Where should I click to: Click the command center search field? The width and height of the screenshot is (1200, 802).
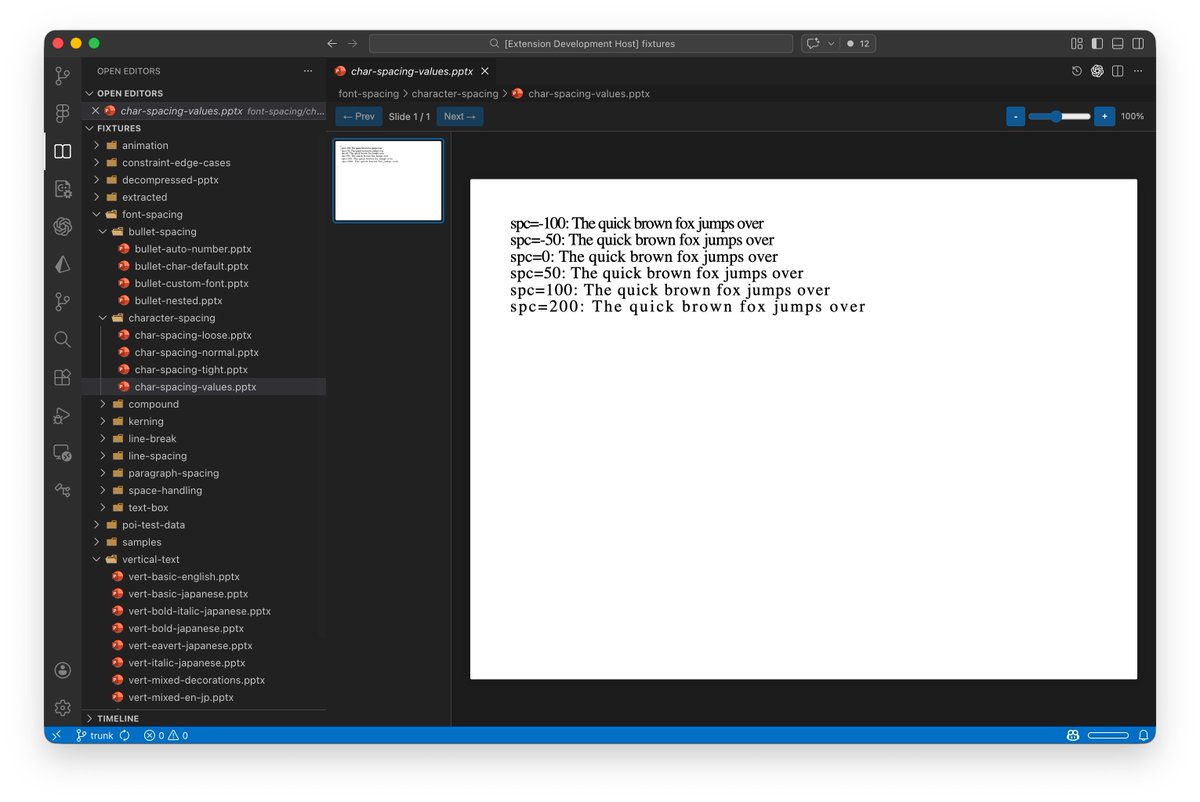581,44
